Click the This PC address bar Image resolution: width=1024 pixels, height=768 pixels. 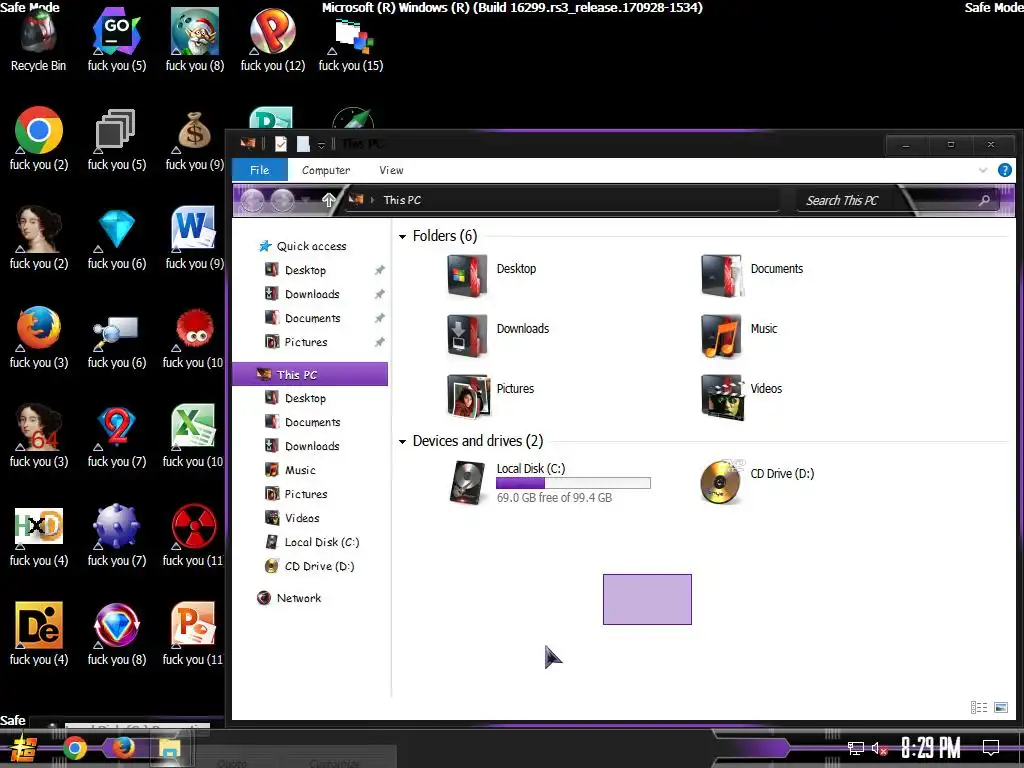click(x=562, y=200)
